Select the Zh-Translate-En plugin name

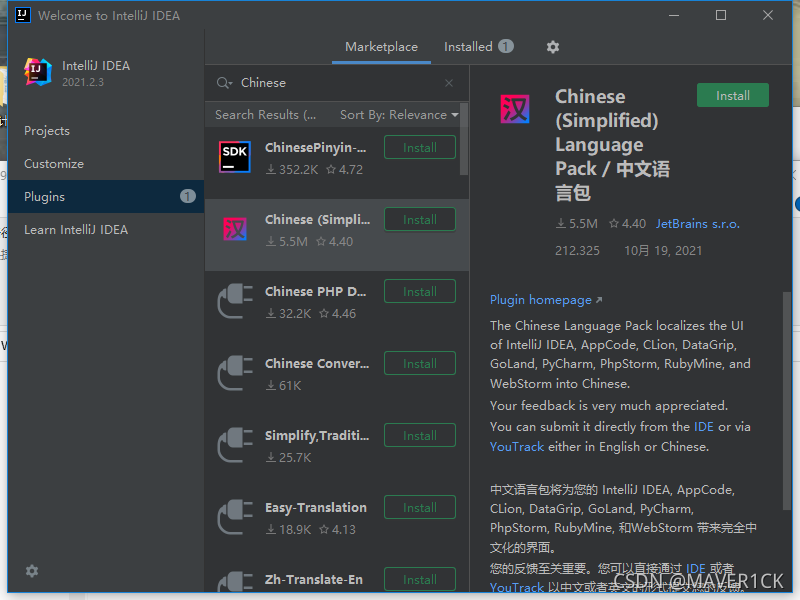pos(314,580)
